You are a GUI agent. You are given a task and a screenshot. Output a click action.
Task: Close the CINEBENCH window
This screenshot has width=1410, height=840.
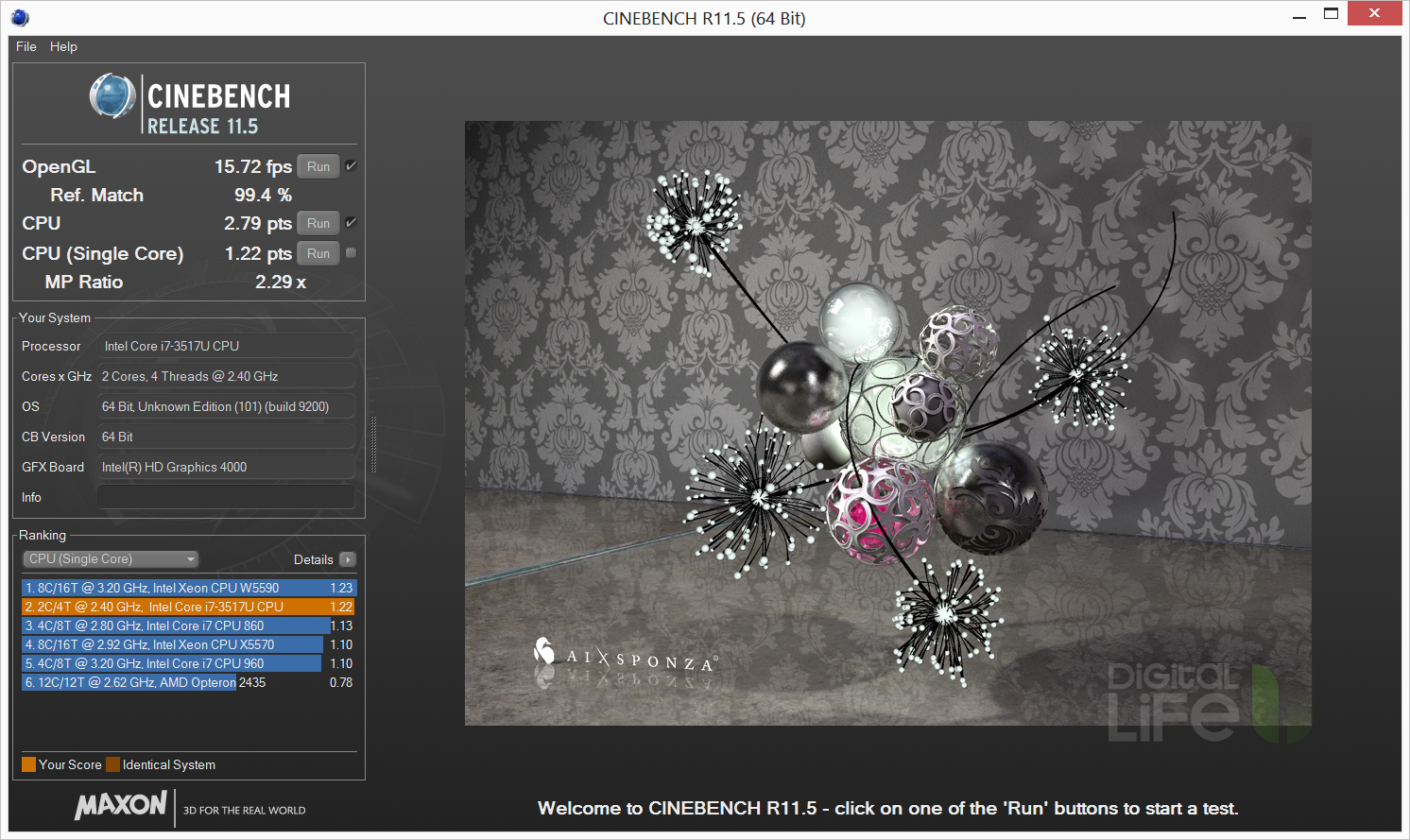(x=1374, y=13)
